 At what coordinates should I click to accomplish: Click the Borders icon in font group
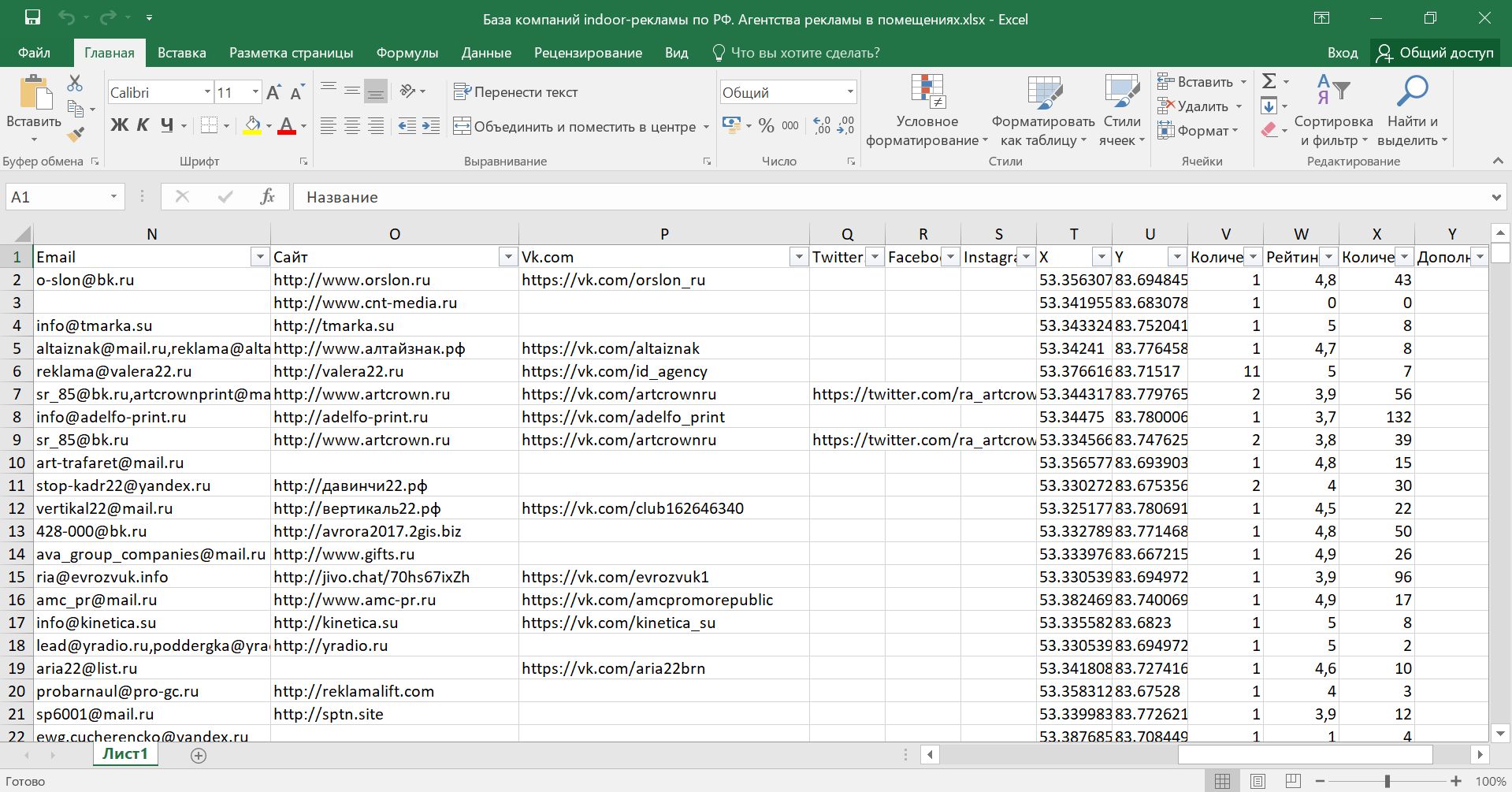pos(209,125)
